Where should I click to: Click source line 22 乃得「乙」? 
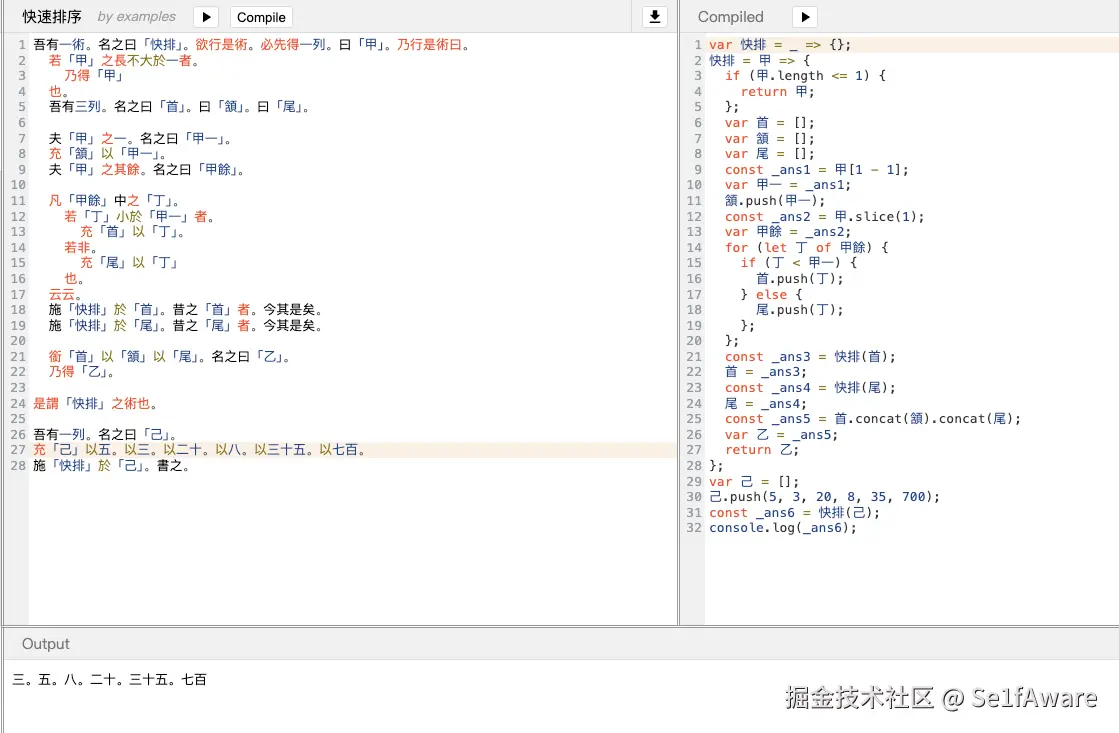click(x=82, y=372)
